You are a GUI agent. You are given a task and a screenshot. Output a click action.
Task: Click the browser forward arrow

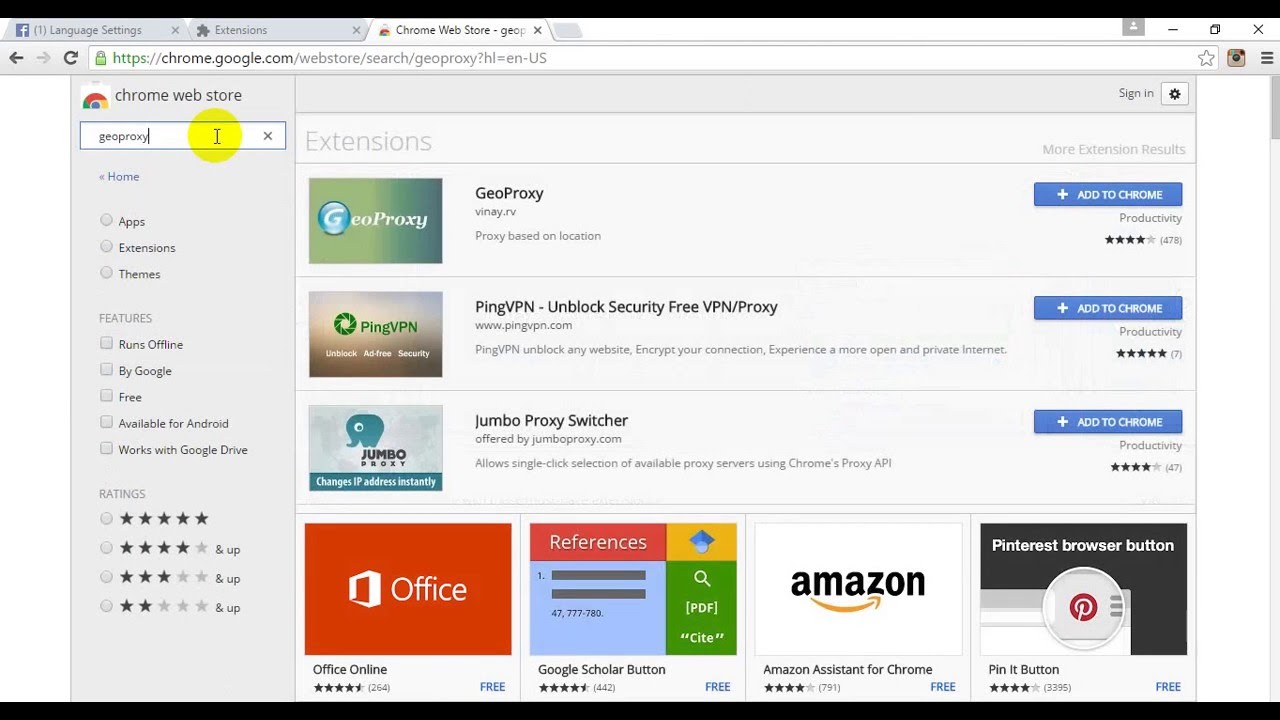pyautogui.click(x=43, y=58)
